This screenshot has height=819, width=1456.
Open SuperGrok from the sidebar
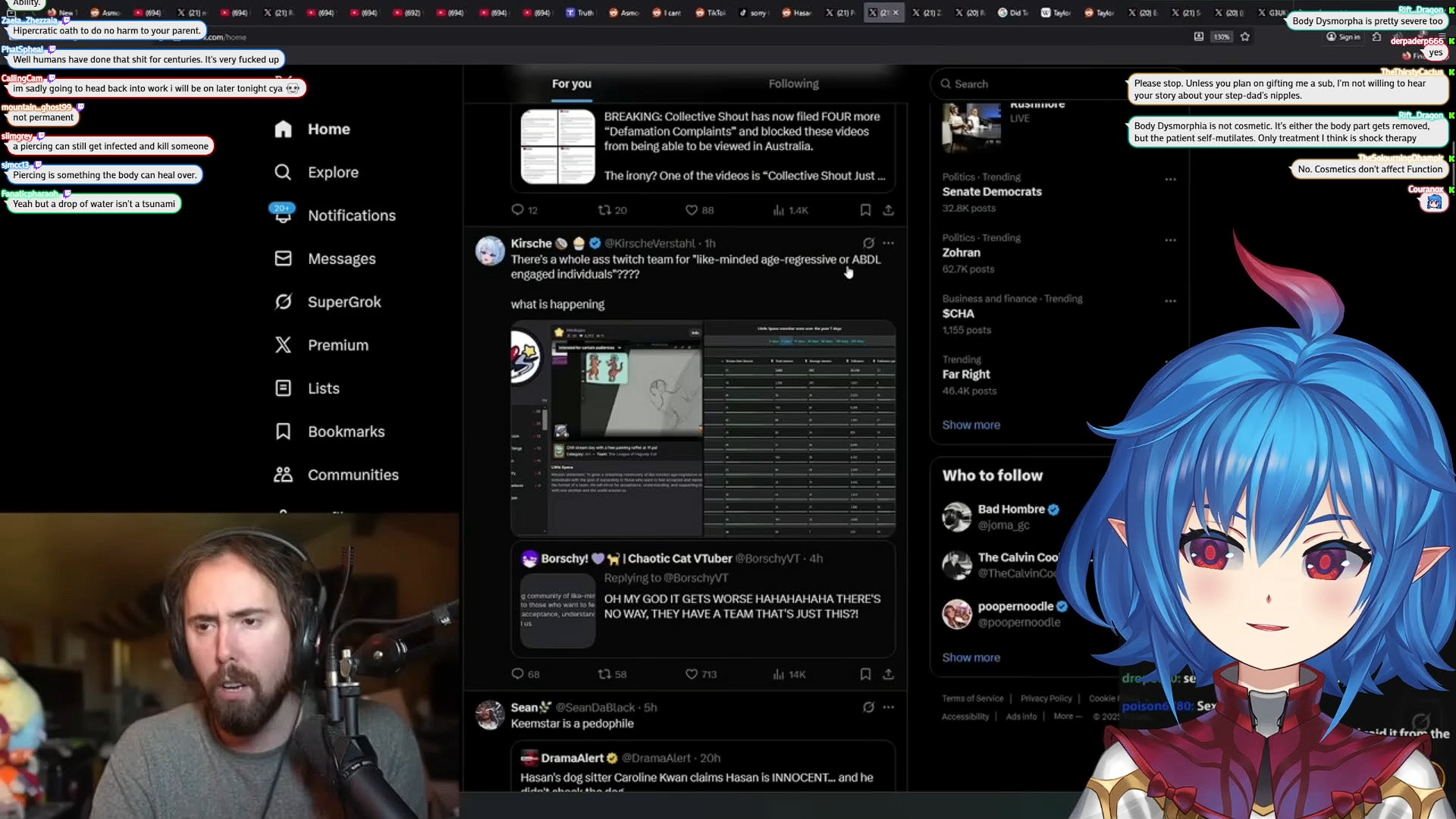tap(344, 302)
